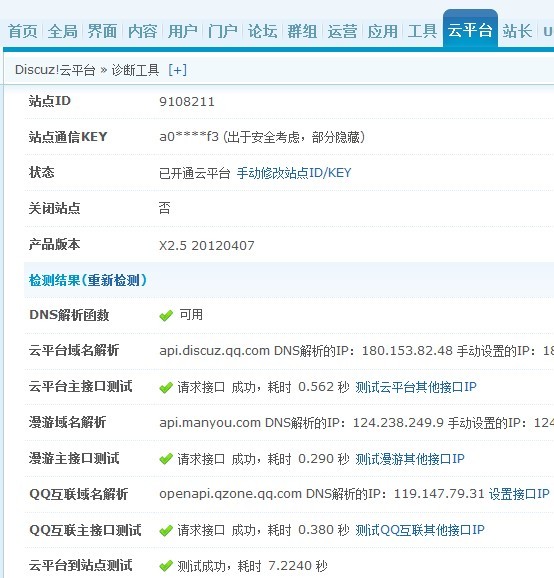The image size is (554, 578).
Task: Click the green checkmark beside DNS解析函数 可用
Action: 166,316
